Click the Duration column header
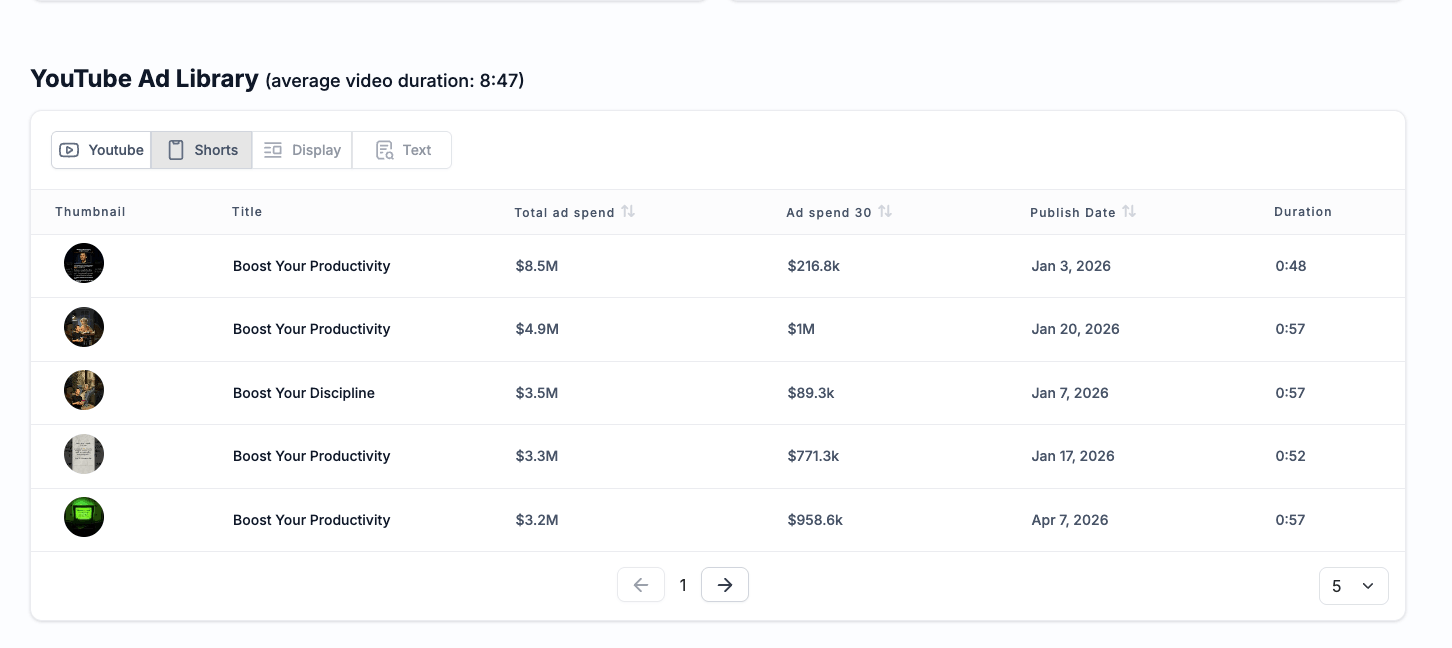The width and height of the screenshot is (1452, 648). [1303, 212]
